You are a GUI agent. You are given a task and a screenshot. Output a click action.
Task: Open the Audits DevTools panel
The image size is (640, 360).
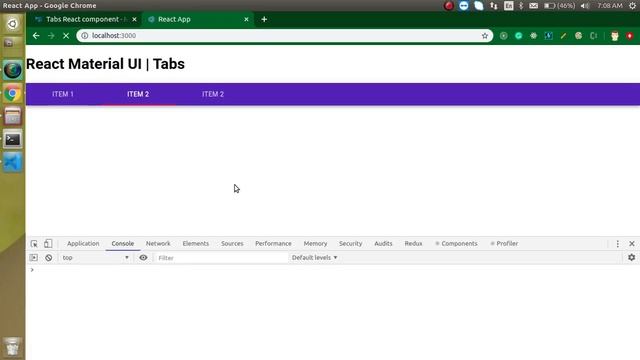(x=383, y=244)
